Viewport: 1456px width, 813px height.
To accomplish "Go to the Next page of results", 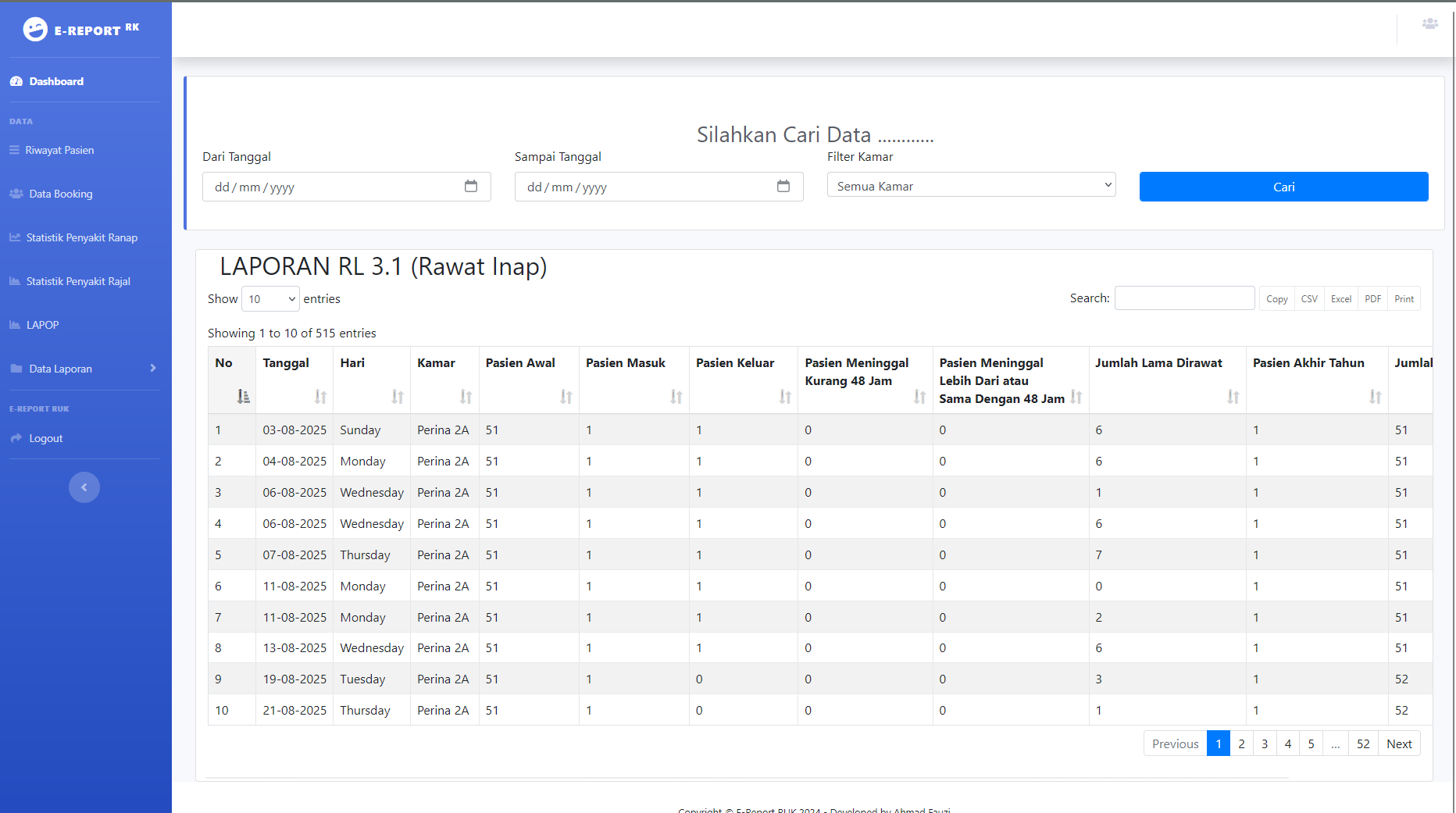I will click(x=1398, y=743).
